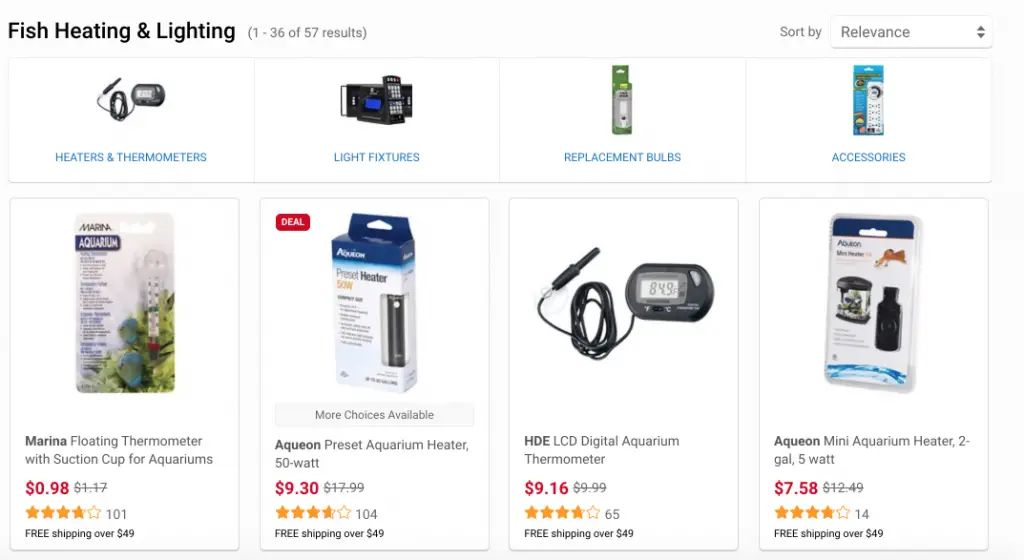This screenshot has width=1024, height=560.
Task: Open the Sort by Relevance dropdown
Action: [911, 32]
